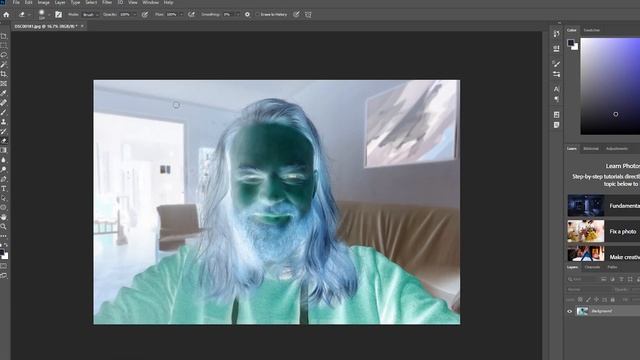Select the History Brush tool

tap(4, 131)
